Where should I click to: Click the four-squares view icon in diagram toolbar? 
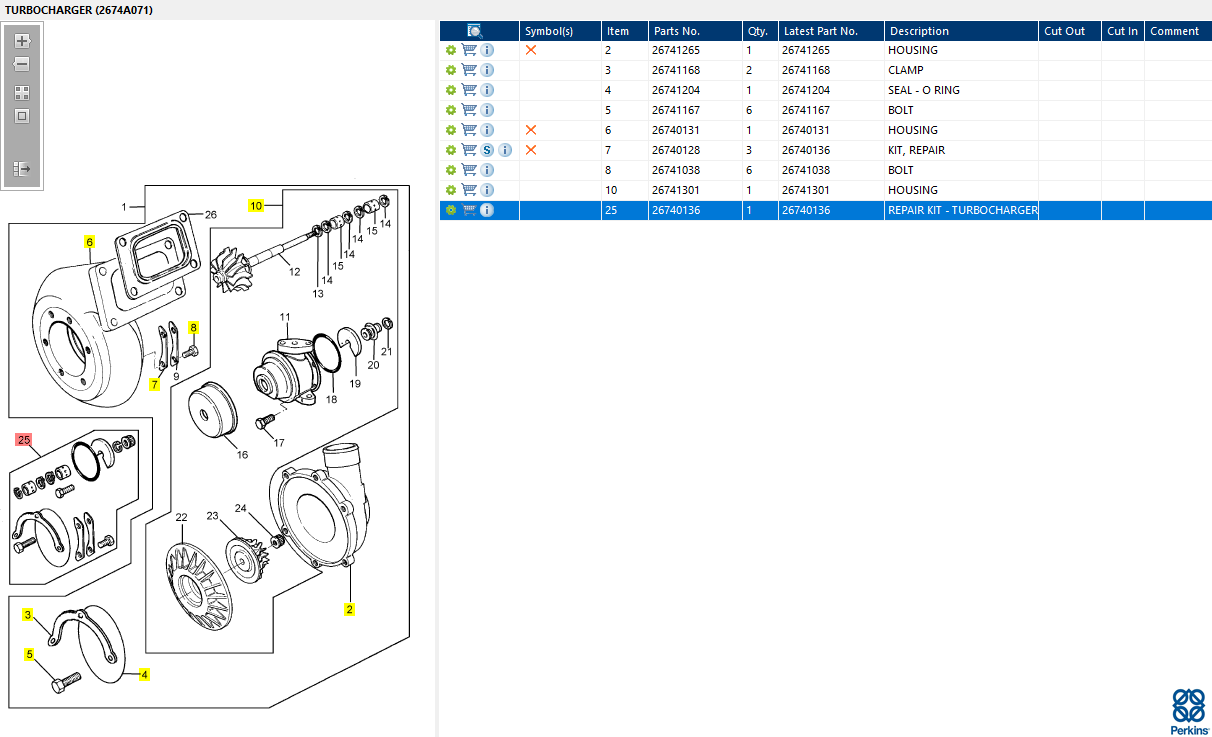pyautogui.click(x=22, y=92)
